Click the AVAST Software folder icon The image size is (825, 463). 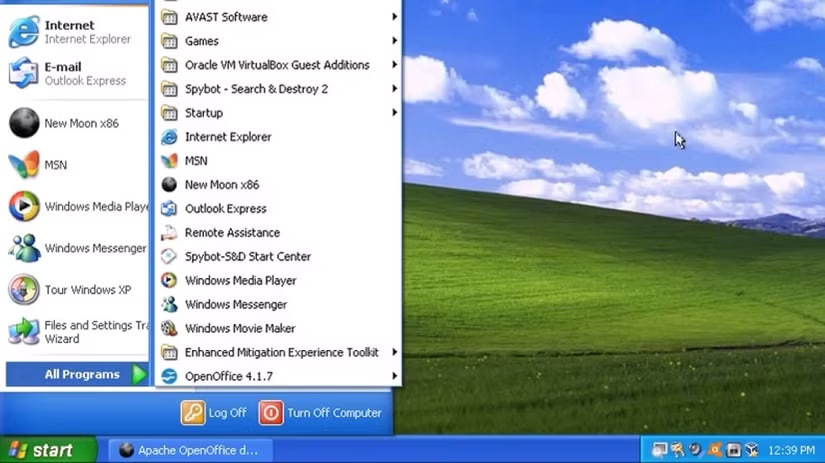coord(169,17)
